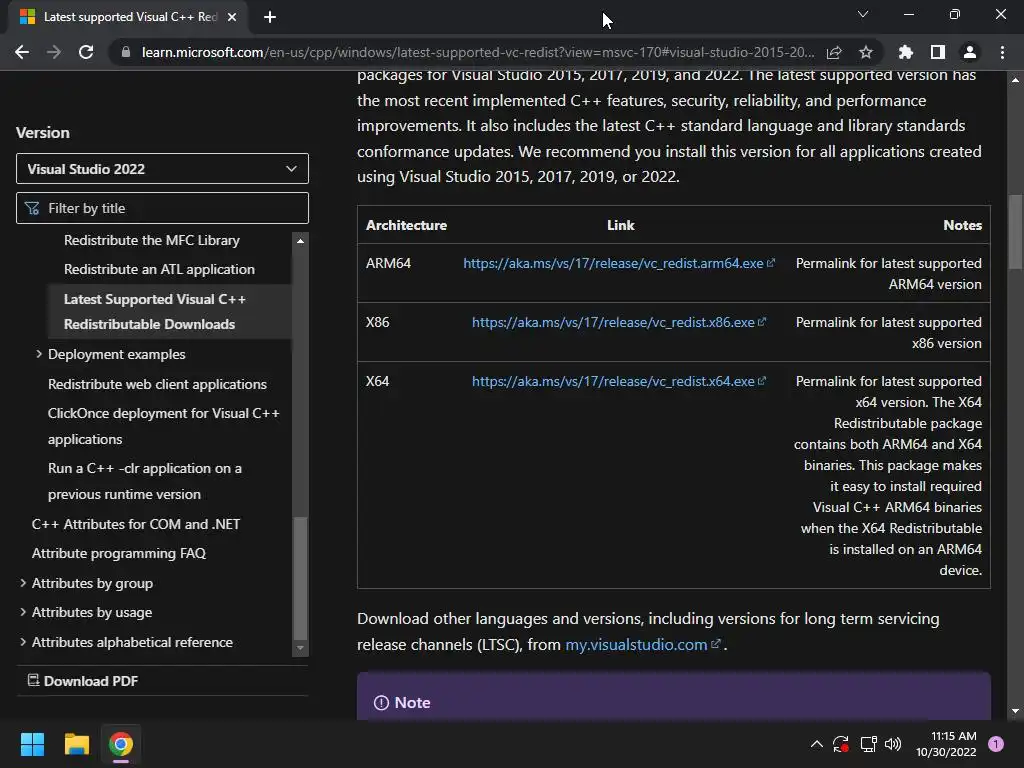Open Redistribute an ATL application article

pyautogui.click(x=159, y=269)
